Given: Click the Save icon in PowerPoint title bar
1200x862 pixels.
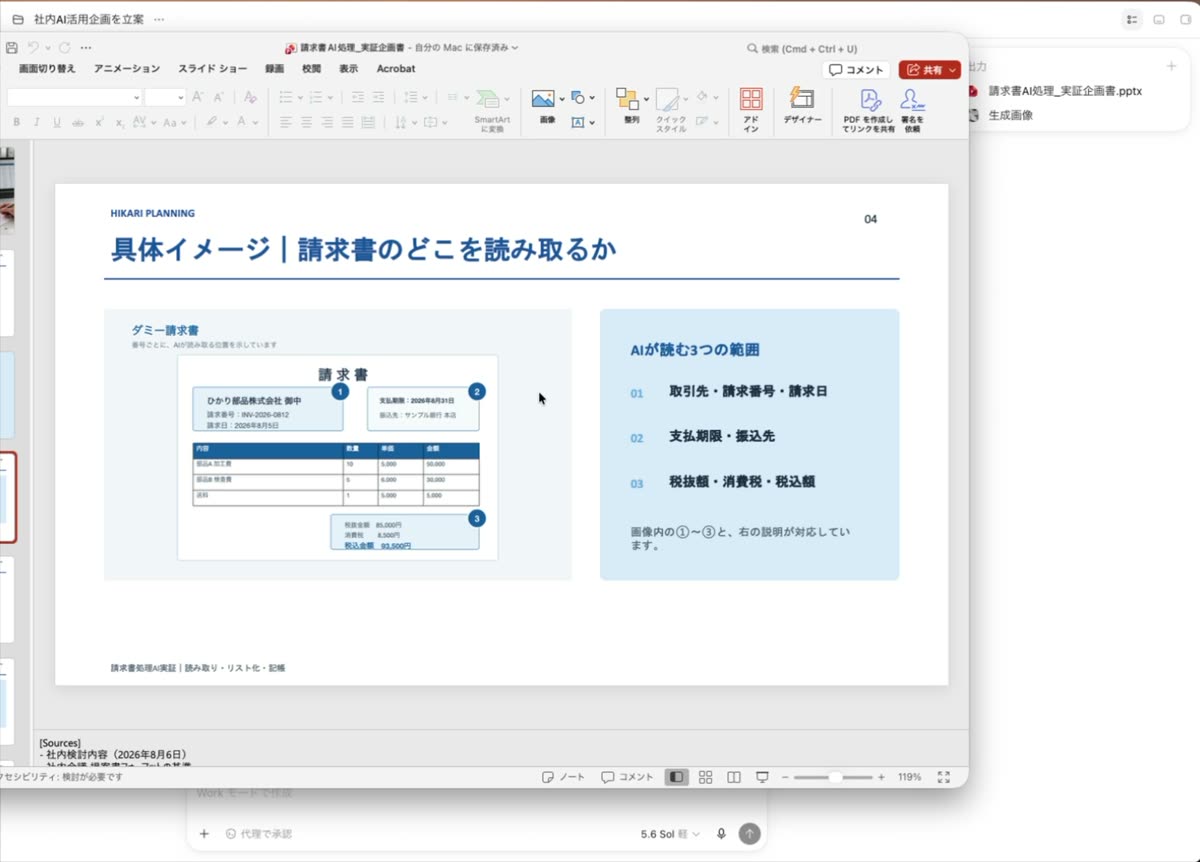Looking at the screenshot, I should pos(12,48).
